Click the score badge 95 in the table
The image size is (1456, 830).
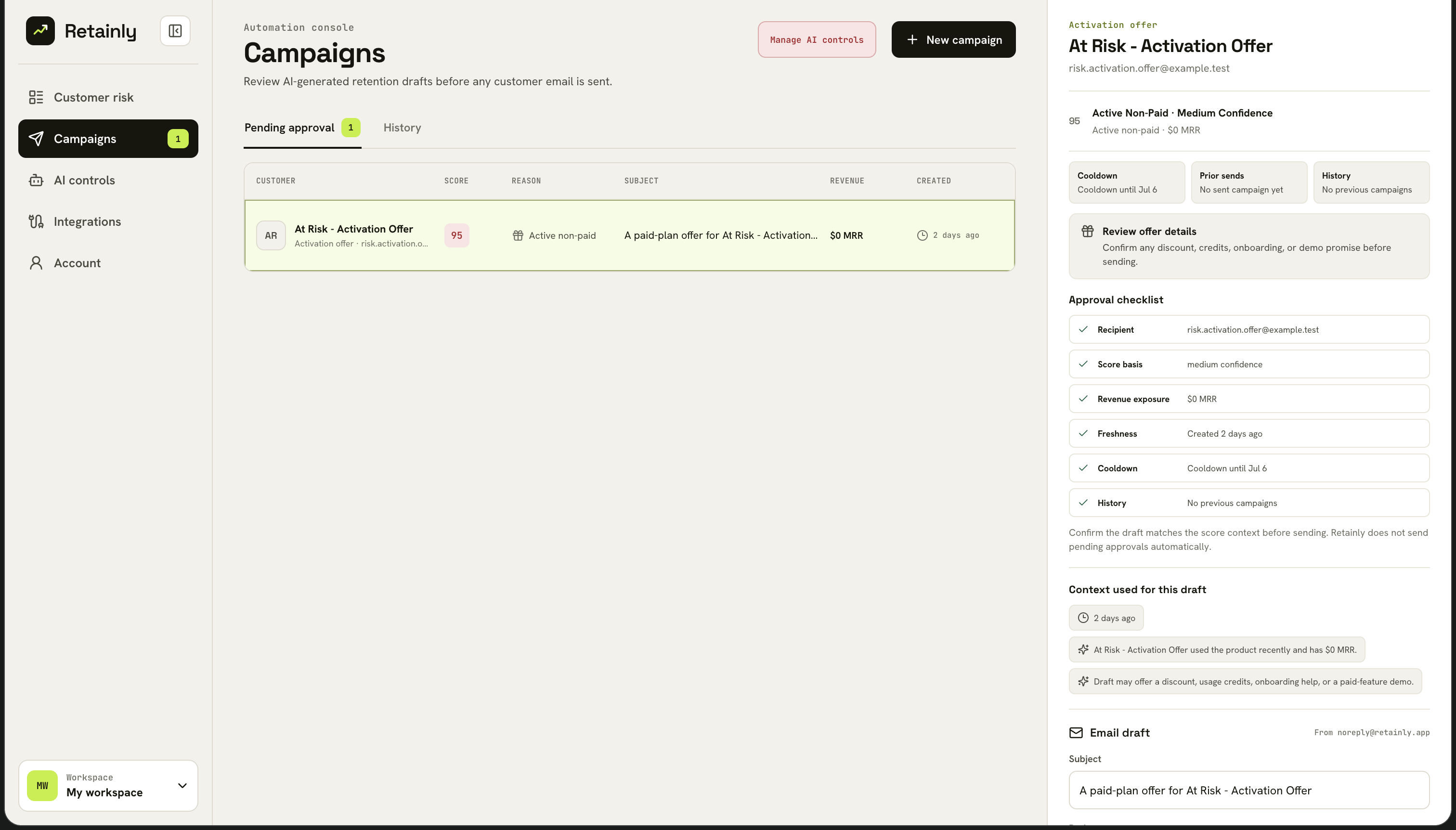click(x=456, y=235)
